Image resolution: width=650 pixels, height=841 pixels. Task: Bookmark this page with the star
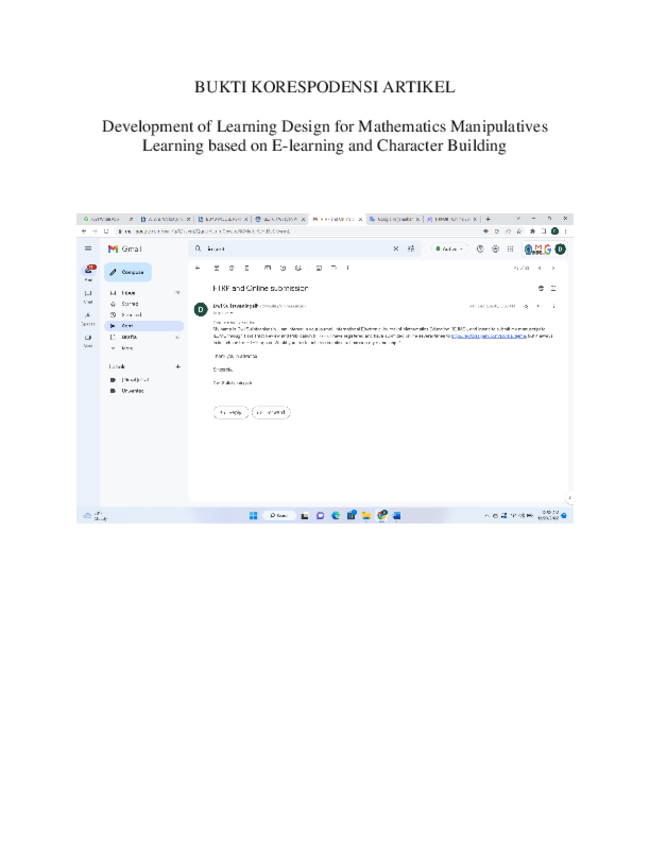[520, 232]
